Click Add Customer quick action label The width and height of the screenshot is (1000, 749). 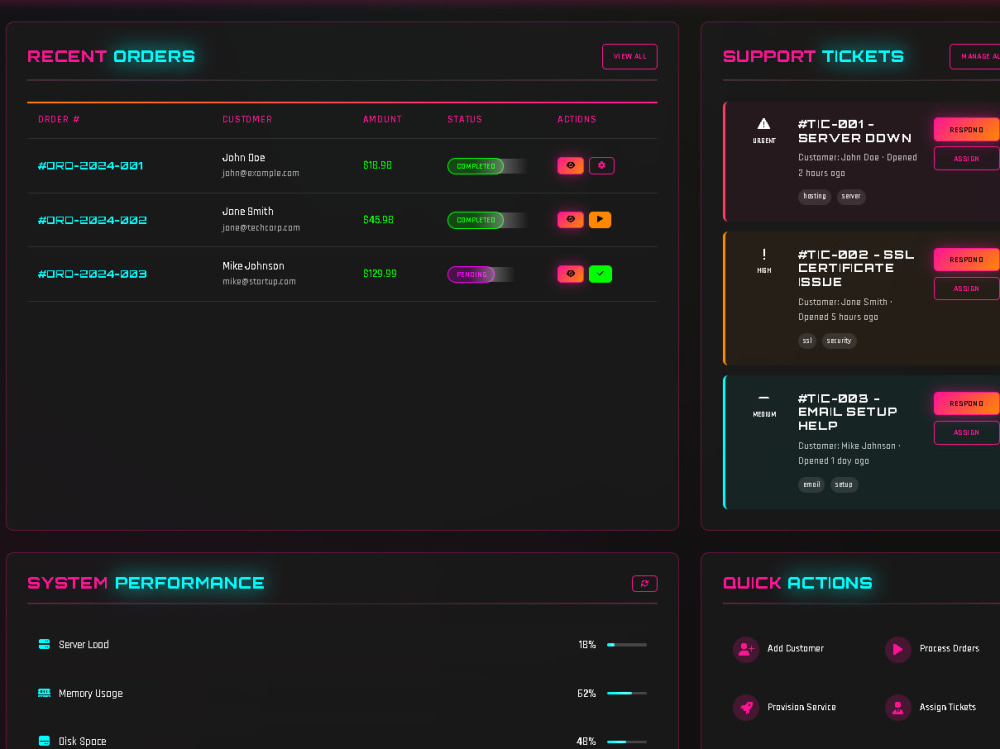pos(795,648)
